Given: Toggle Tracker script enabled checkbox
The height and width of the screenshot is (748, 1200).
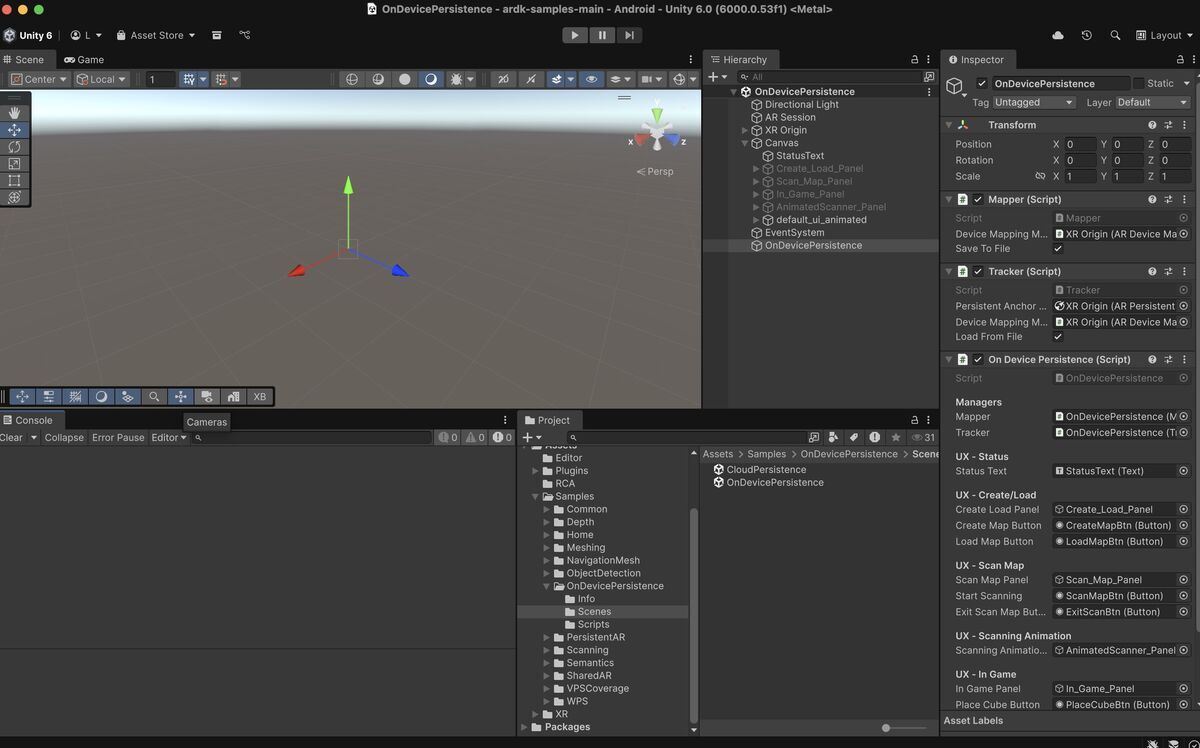Looking at the screenshot, I should [978, 272].
